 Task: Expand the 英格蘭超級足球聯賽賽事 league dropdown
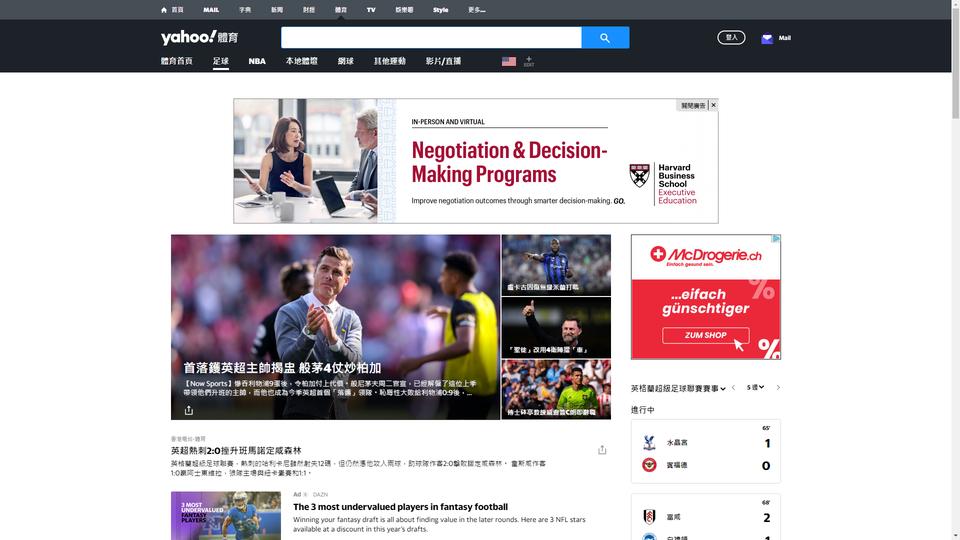tap(678, 388)
